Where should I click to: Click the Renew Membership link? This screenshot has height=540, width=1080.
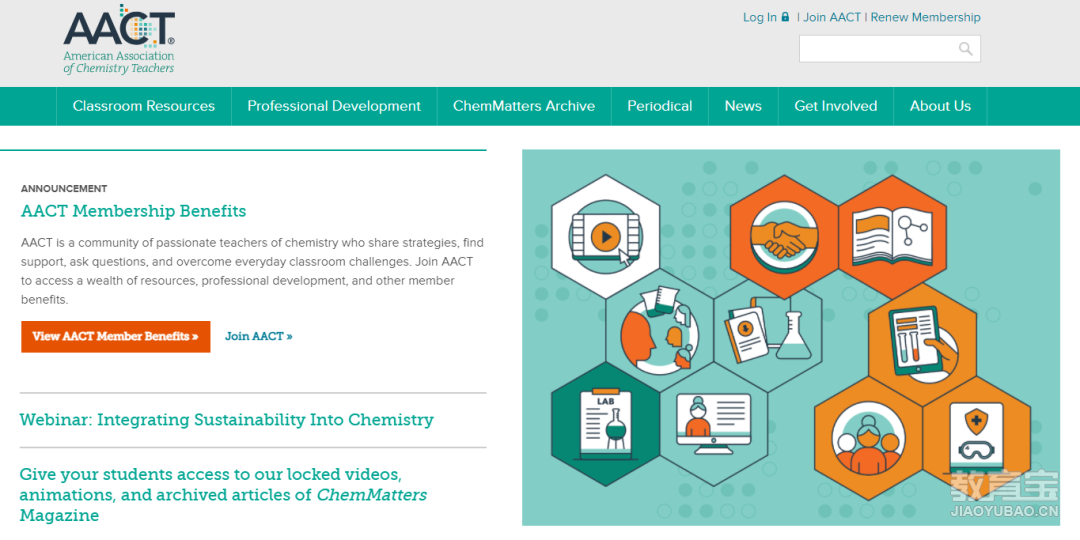(926, 17)
